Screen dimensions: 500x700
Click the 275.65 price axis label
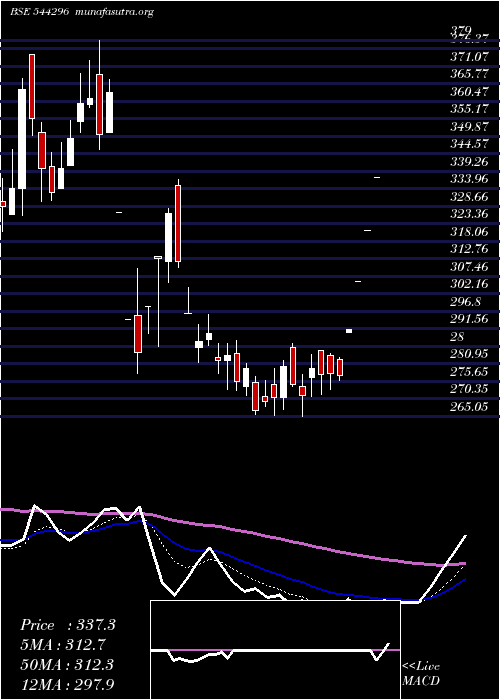click(x=469, y=371)
